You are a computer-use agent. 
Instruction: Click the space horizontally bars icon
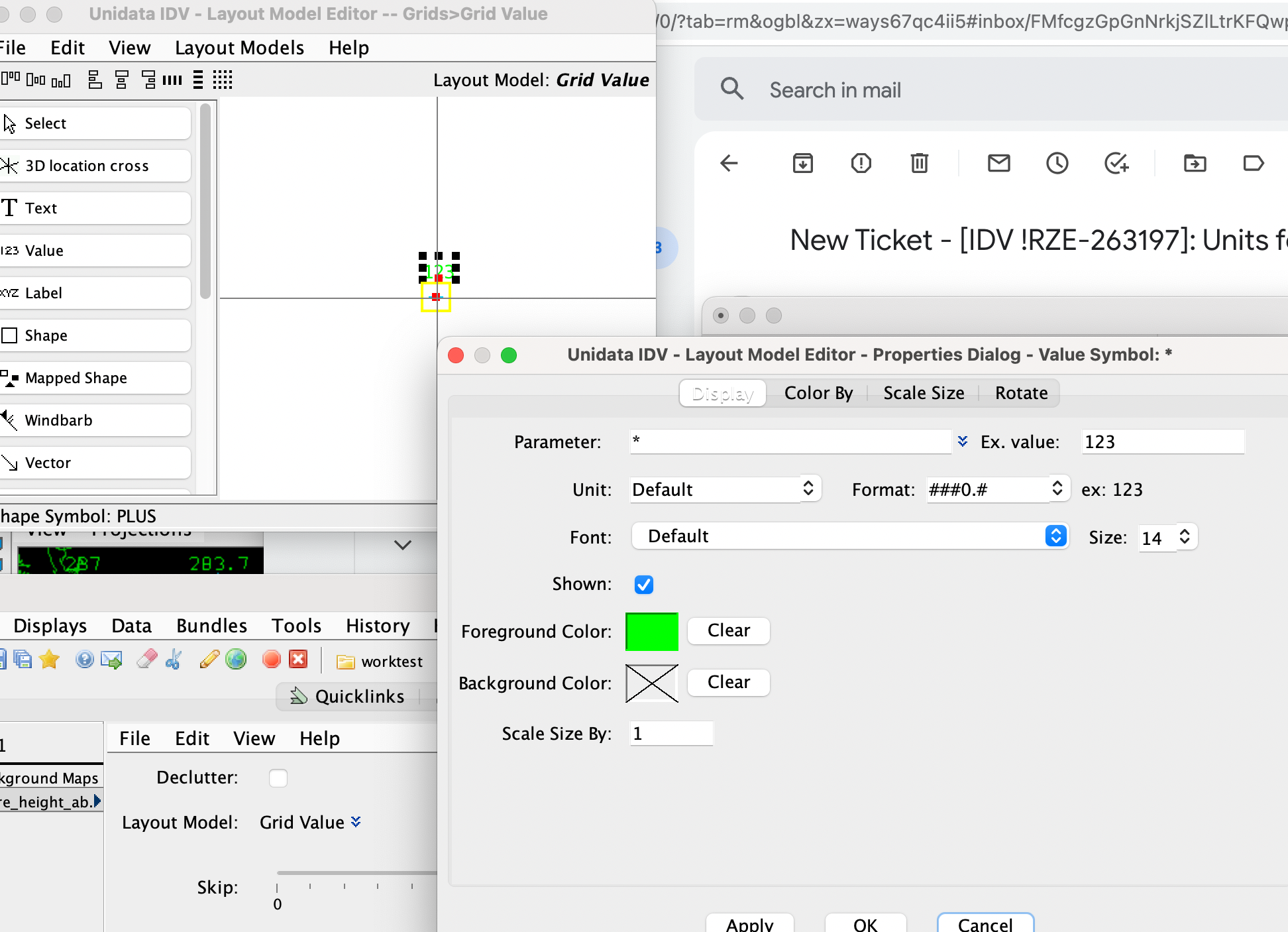point(172,80)
